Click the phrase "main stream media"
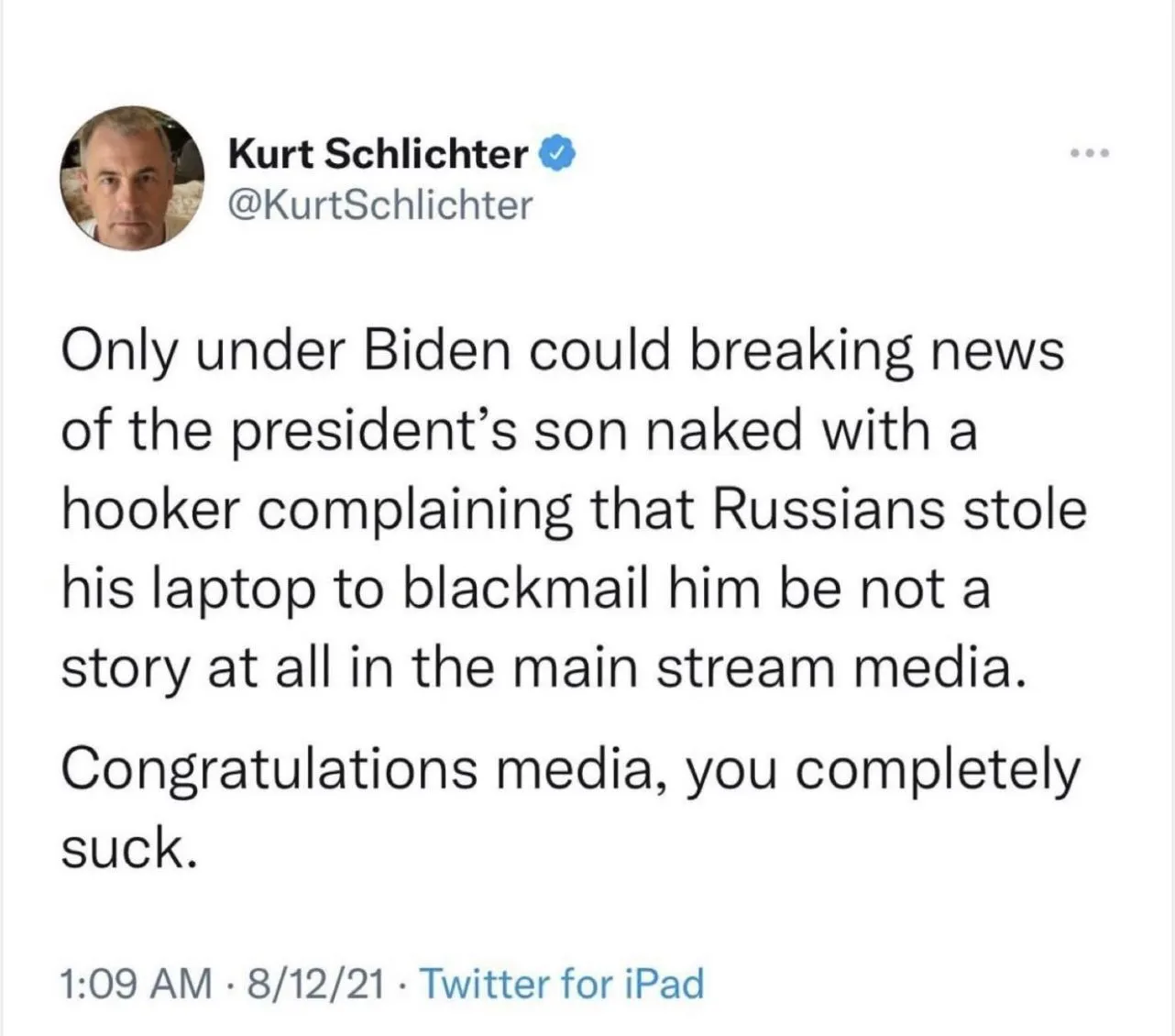This screenshot has width=1175, height=1036. coord(764,668)
